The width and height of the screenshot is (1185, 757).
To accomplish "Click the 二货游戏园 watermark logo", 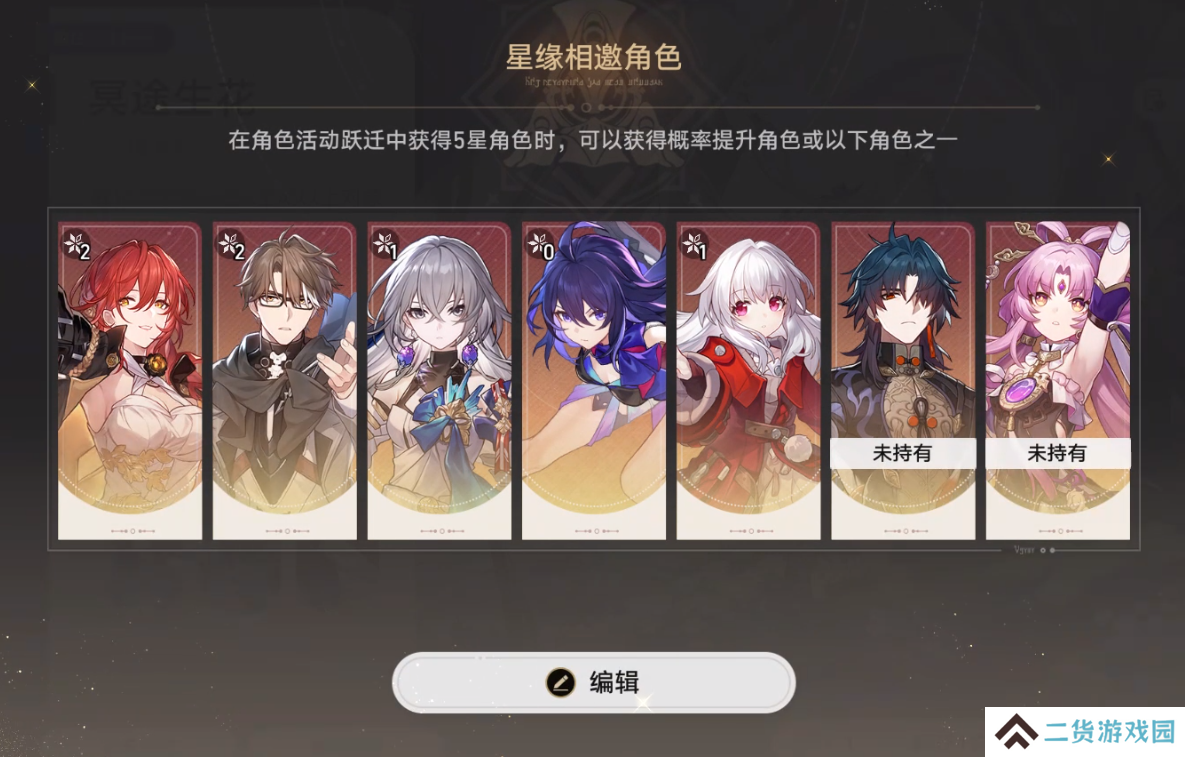I will click(1016, 731).
